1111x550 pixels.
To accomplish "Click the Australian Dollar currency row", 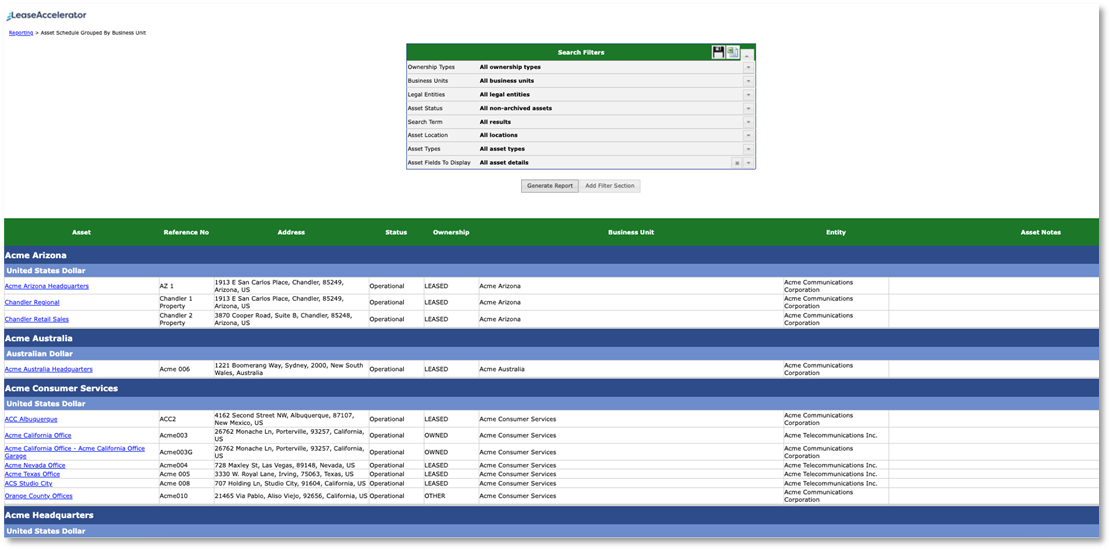I will (x=551, y=354).
